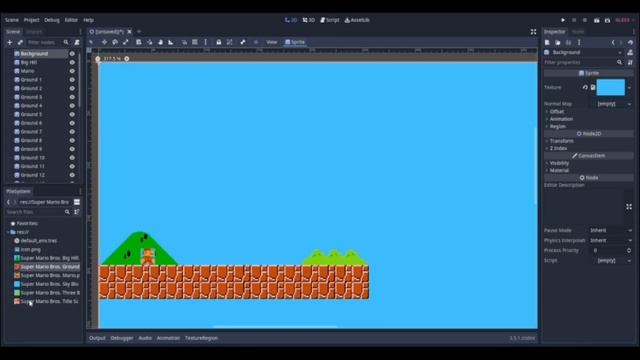Expand the Transform property group
This screenshot has height=360, width=640.
562,141
